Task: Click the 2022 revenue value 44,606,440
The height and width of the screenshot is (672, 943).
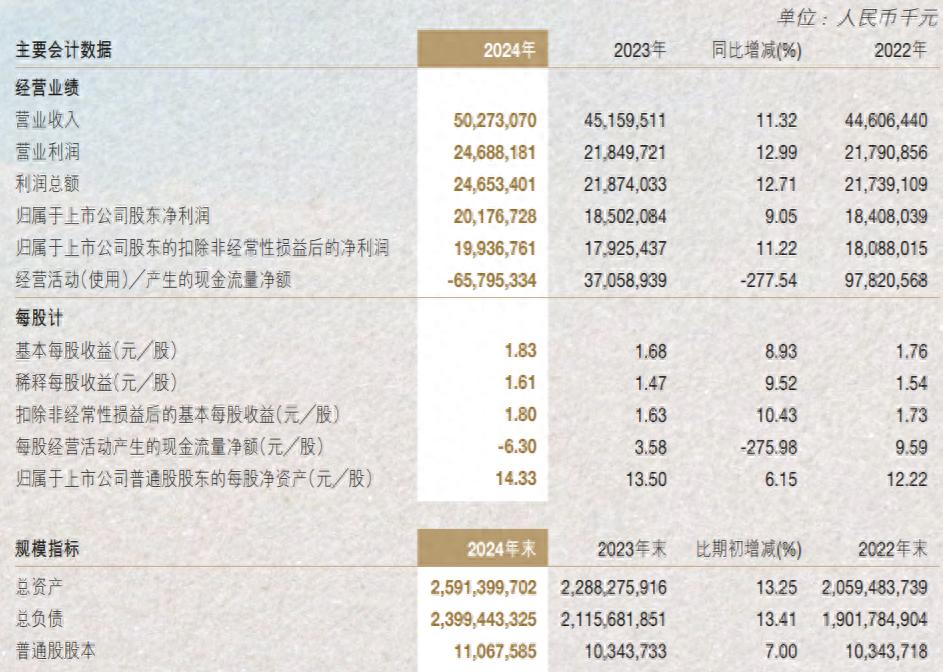Action: 886,120
